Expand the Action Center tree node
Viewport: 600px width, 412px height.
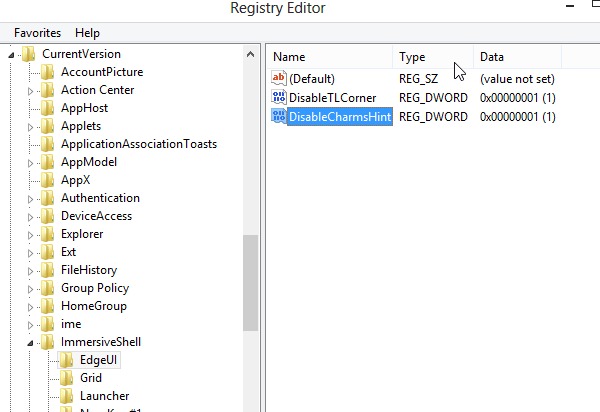[31, 90]
